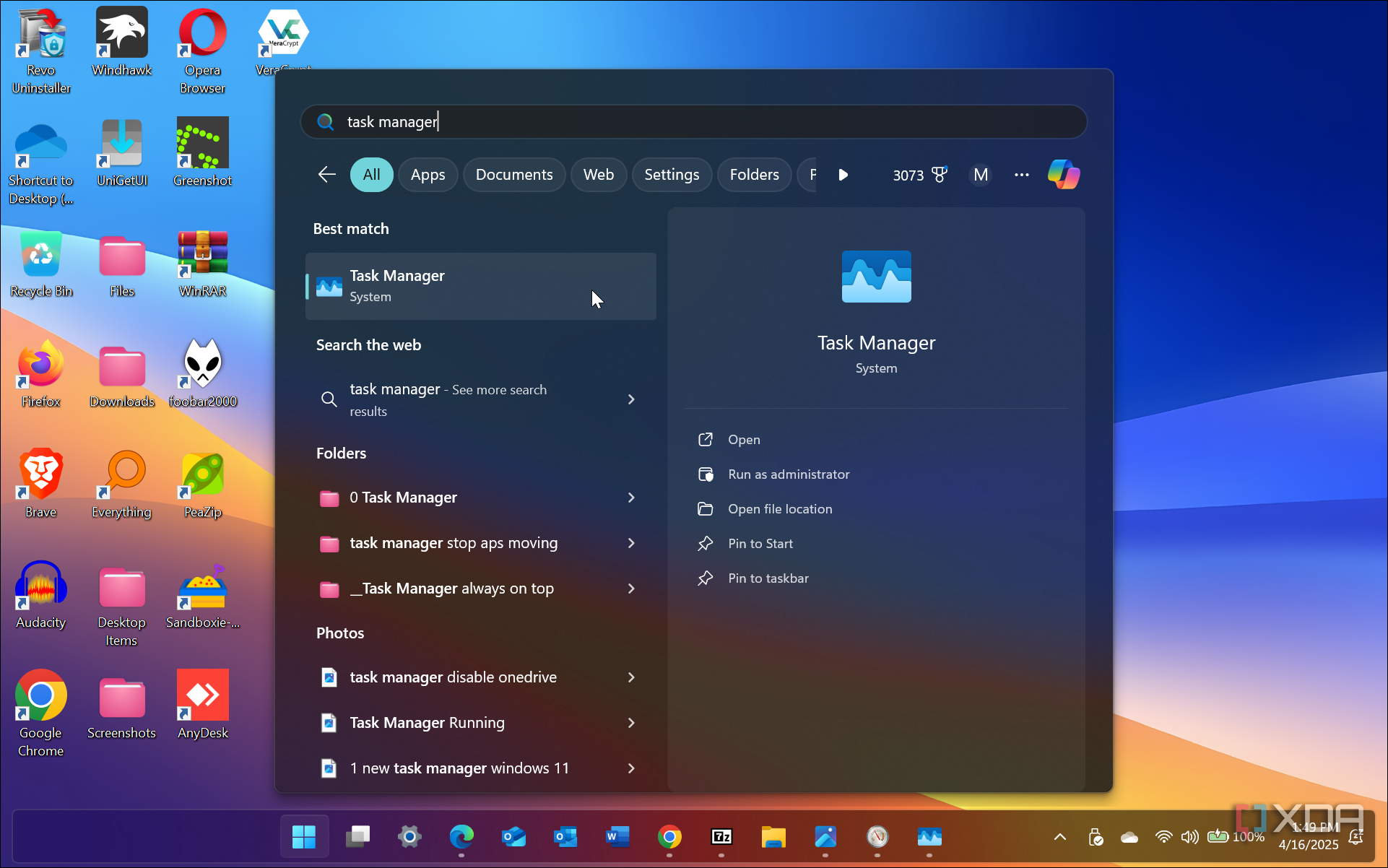Select Pin to Start

(x=760, y=544)
